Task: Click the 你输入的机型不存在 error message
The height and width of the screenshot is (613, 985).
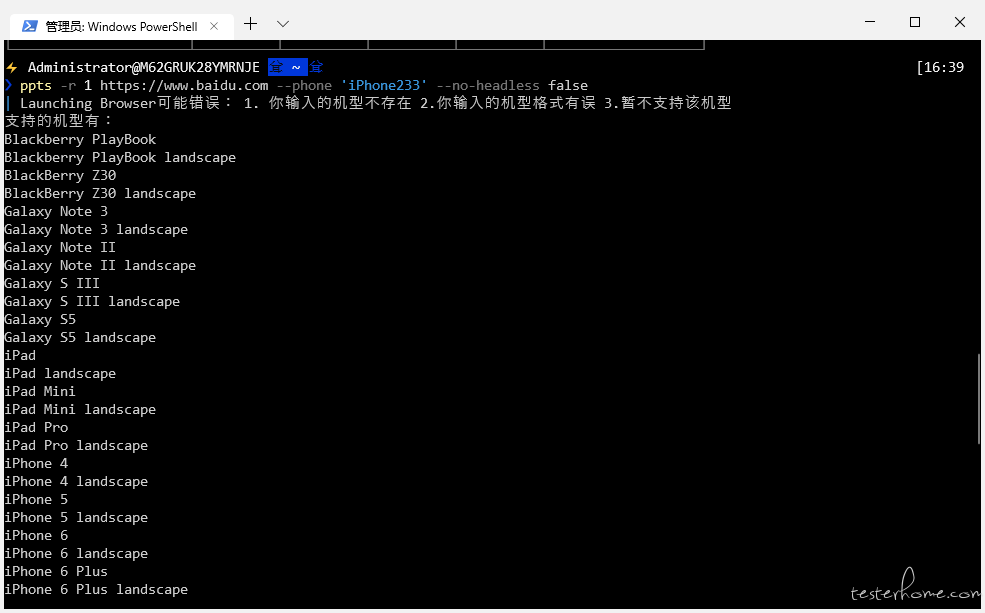Action: 340,103
